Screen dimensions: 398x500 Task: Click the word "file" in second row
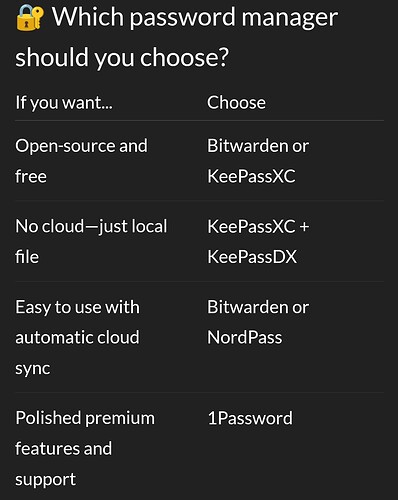click(27, 257)
